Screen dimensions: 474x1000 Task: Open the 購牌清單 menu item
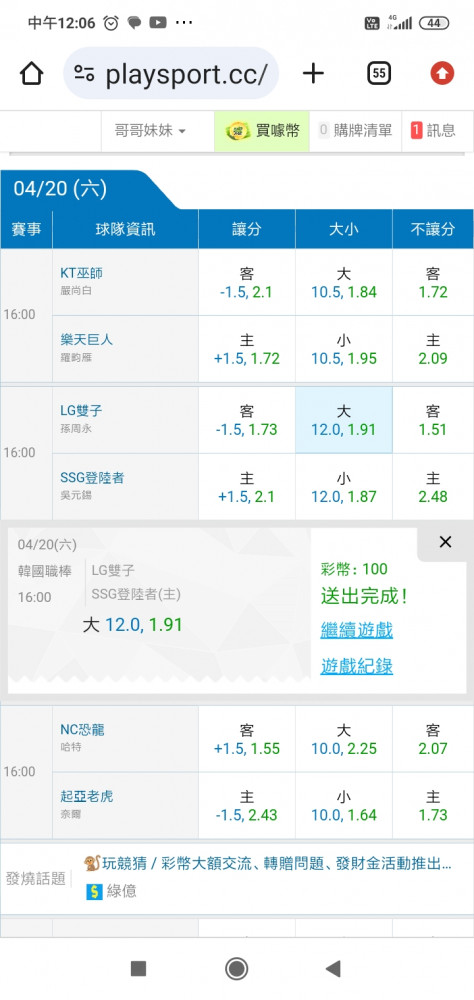pyautogui.click(x=355, y=131)
